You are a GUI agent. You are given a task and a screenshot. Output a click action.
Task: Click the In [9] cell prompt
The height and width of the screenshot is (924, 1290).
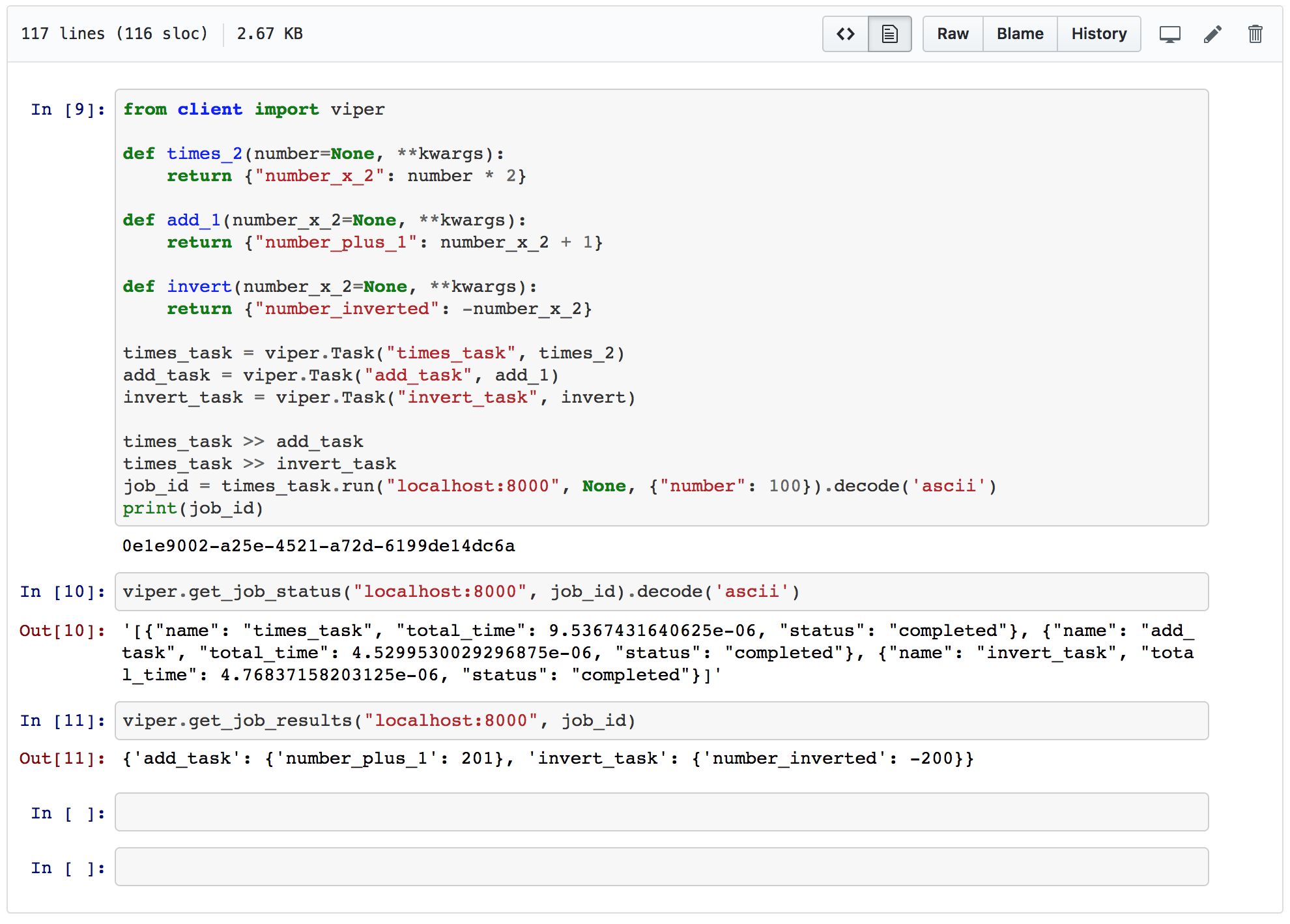68,109
